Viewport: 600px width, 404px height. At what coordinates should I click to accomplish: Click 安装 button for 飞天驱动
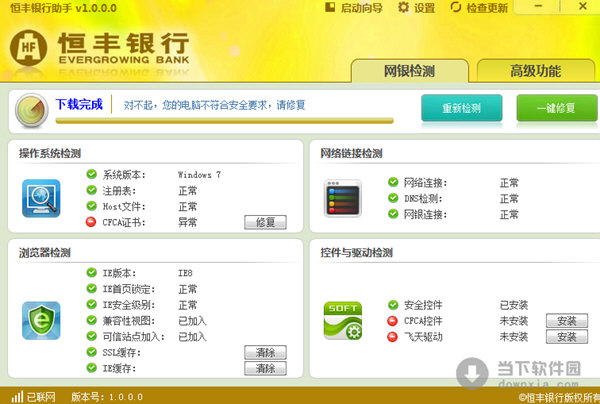tap(567, 337)
